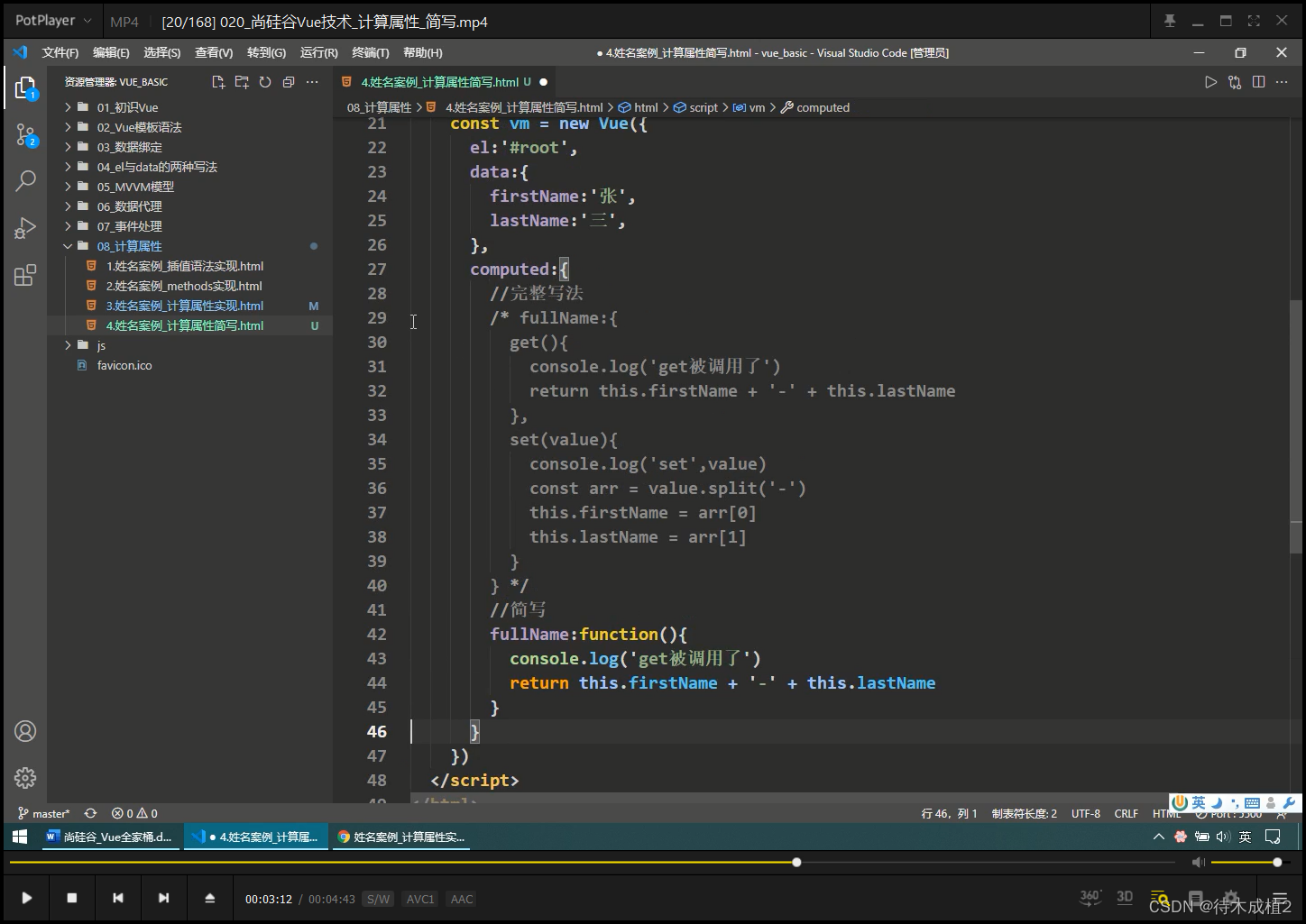Stop the PotPlayer playback
This screenshot has height=924, width=1306.
click(x=72, y=898)
